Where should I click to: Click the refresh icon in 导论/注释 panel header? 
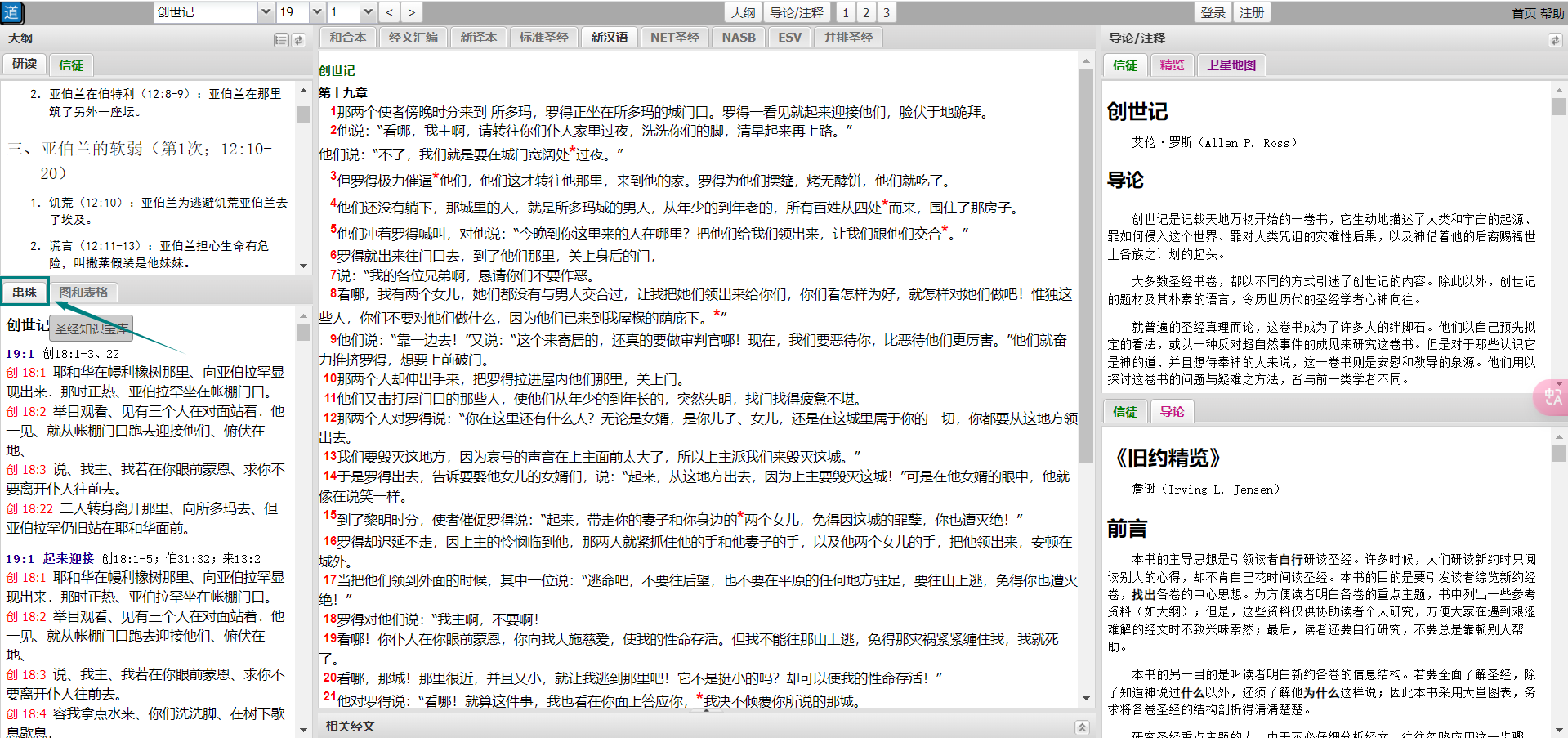[1554, 39]
